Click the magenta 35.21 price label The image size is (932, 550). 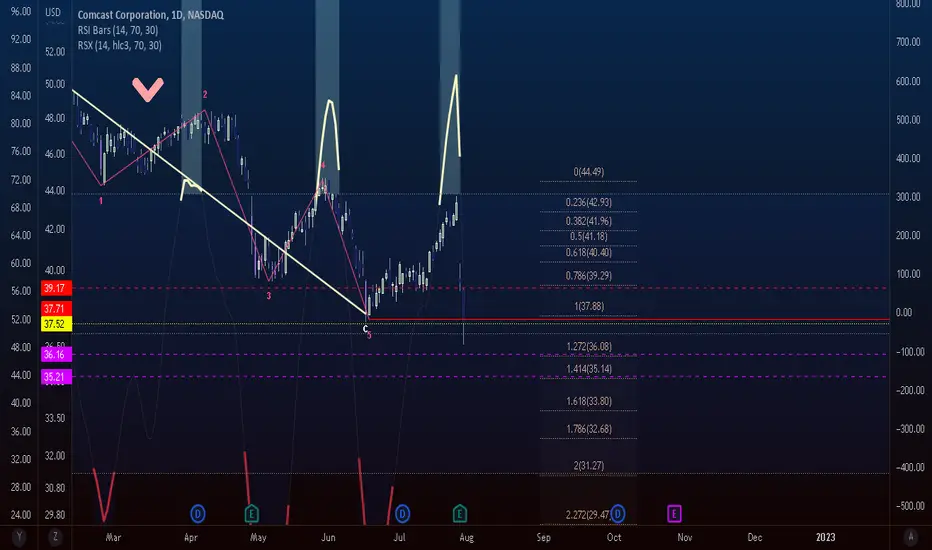(x=56, y=376)
